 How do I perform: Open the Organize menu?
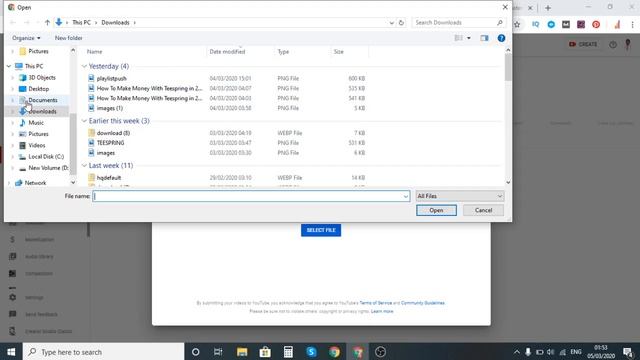coord(26,38)
